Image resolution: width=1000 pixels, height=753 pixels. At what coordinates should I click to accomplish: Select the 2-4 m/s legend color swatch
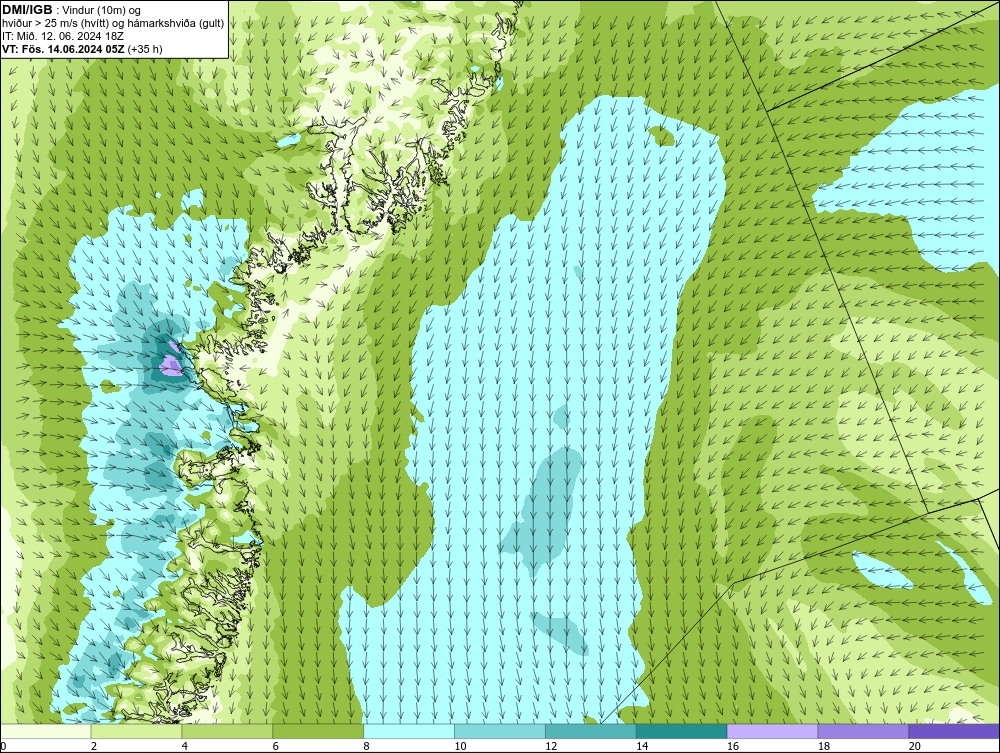pos(136,731)
